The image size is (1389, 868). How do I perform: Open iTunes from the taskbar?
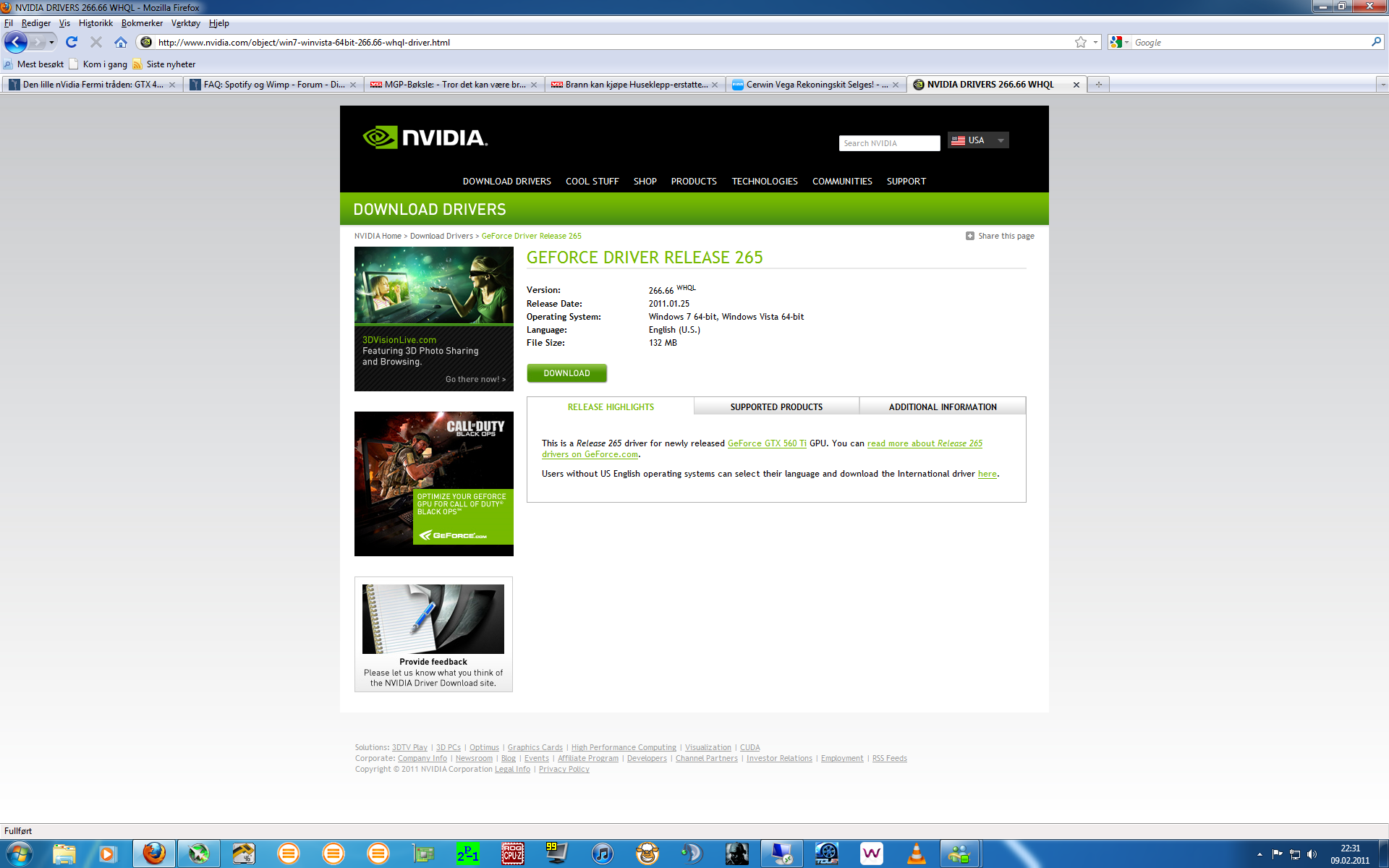click(x=602, y=854)
